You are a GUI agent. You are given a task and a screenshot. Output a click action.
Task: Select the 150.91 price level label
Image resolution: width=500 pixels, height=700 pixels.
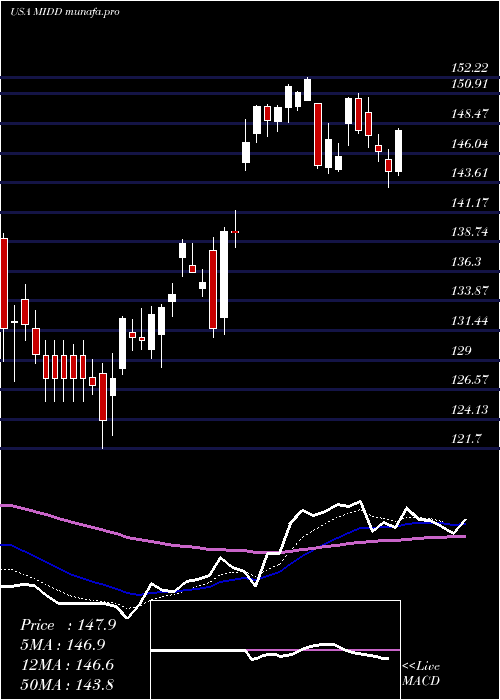469,83
